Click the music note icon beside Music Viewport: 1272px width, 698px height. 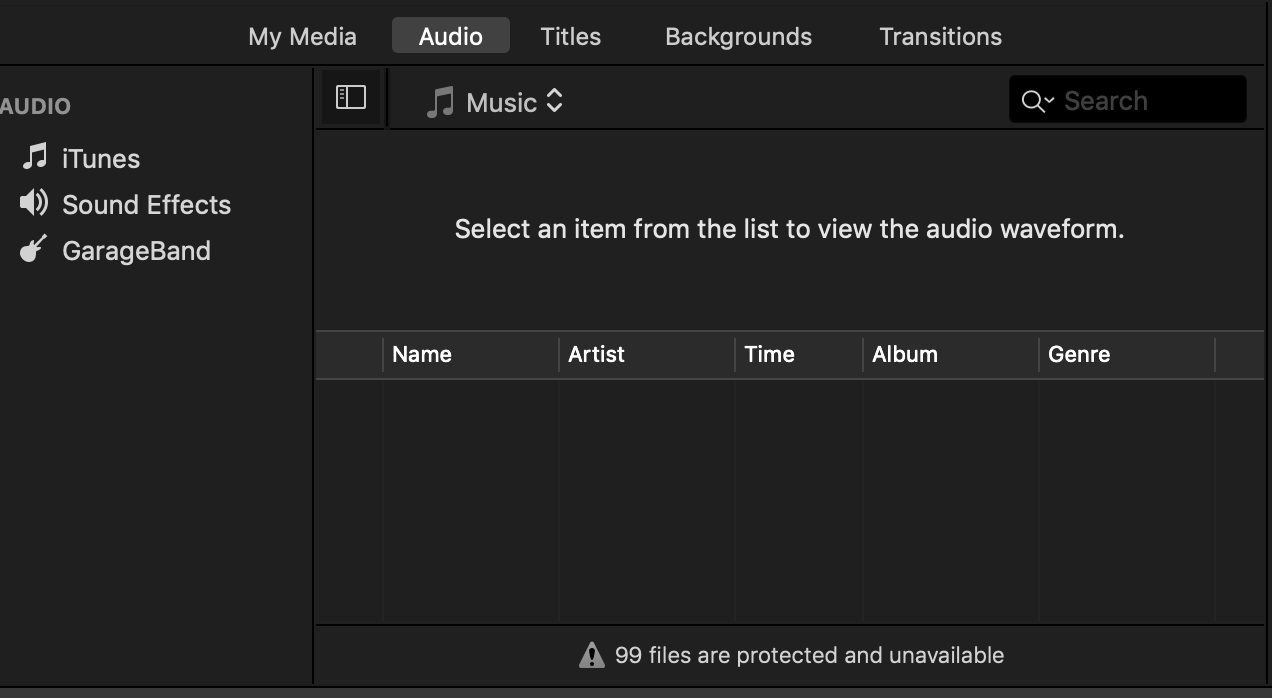pos(440,102)
